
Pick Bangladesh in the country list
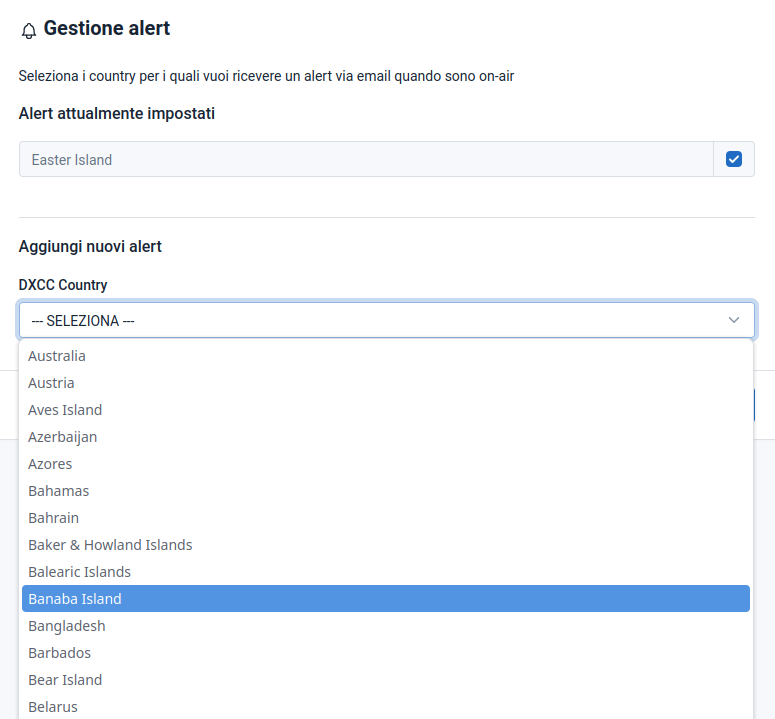pyautogui.click(x=67, y=626)
